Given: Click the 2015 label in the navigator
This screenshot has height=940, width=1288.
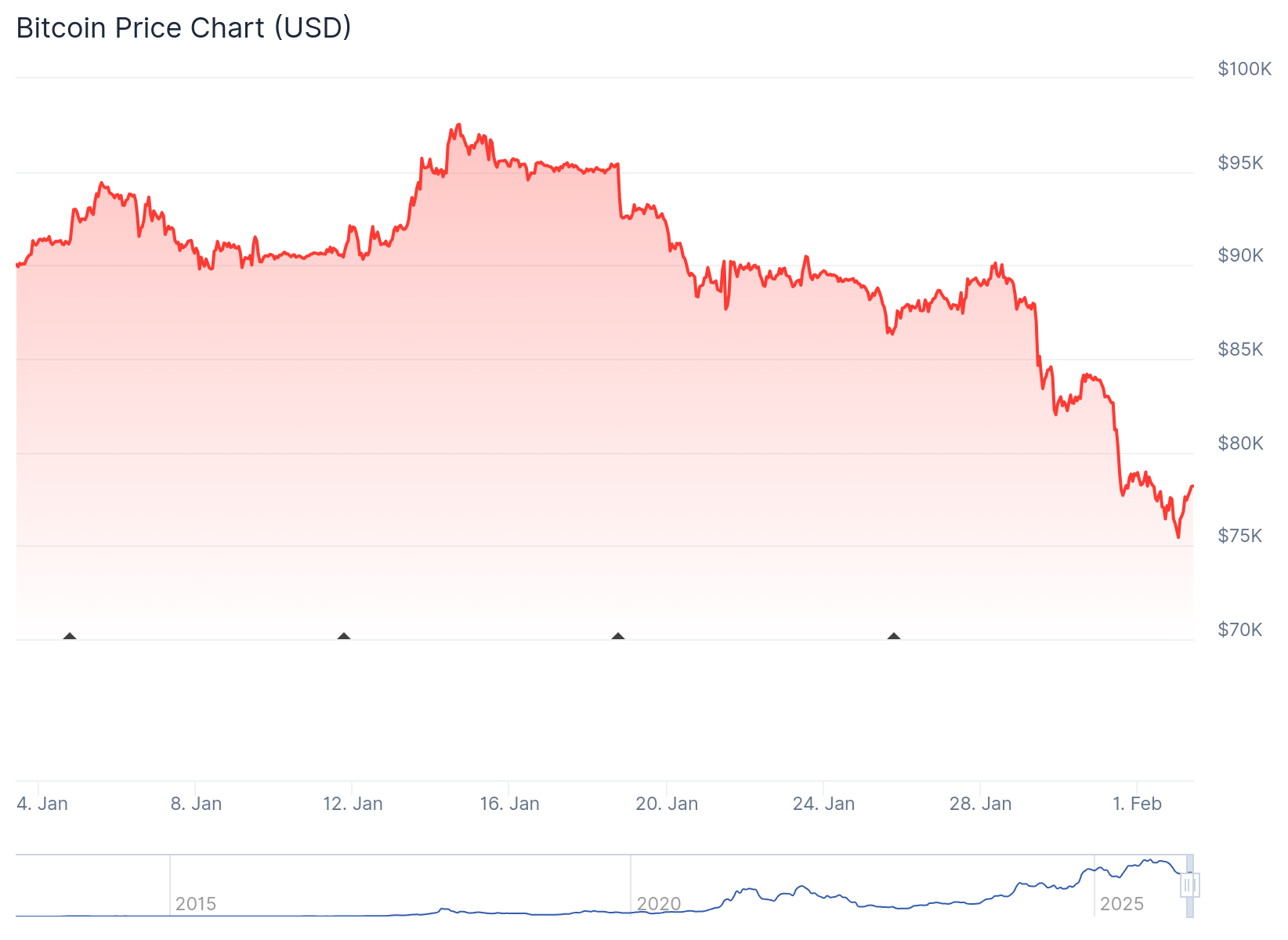Looking at the screenshot, I should point(196,904).
